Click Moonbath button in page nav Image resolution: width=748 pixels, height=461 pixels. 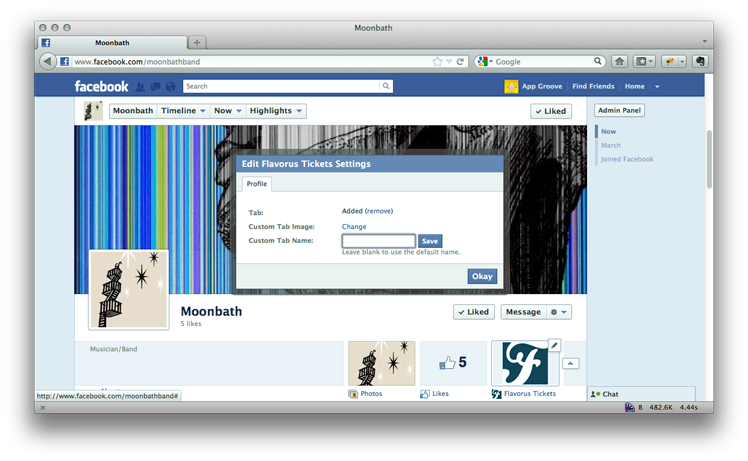coord(133,111)
